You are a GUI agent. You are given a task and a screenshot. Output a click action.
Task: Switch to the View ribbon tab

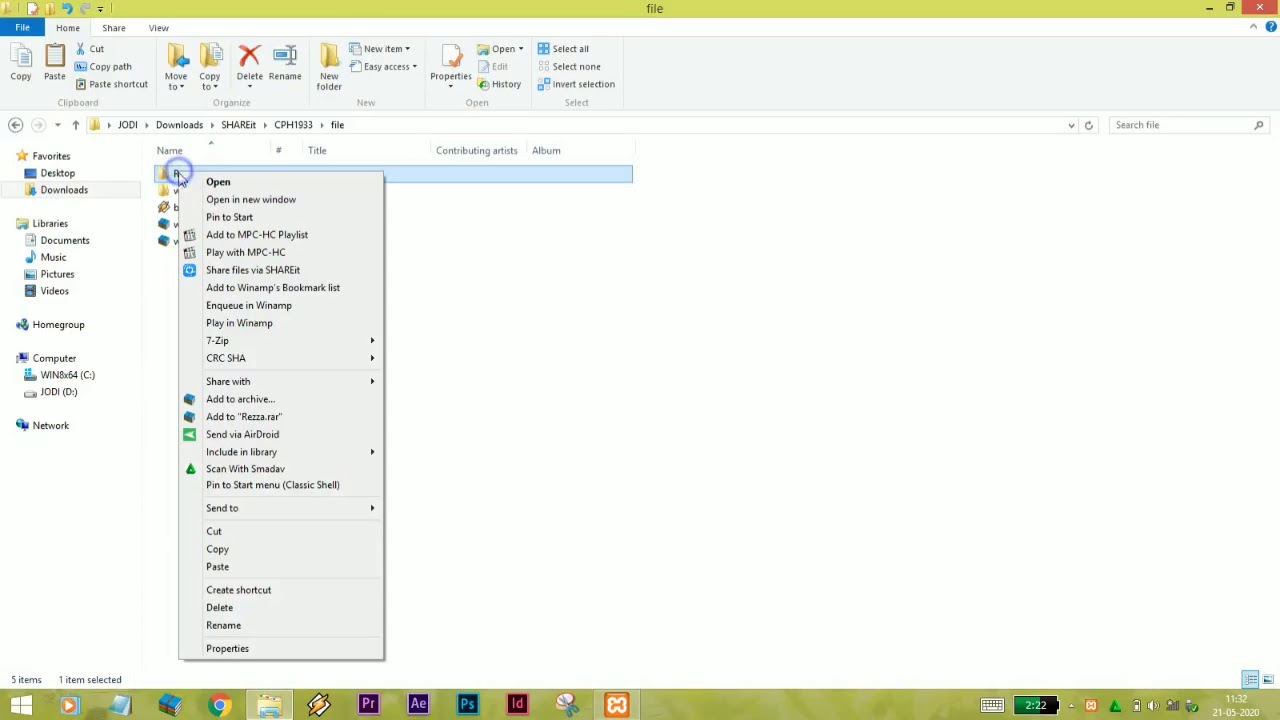click(x=159, y=28)
